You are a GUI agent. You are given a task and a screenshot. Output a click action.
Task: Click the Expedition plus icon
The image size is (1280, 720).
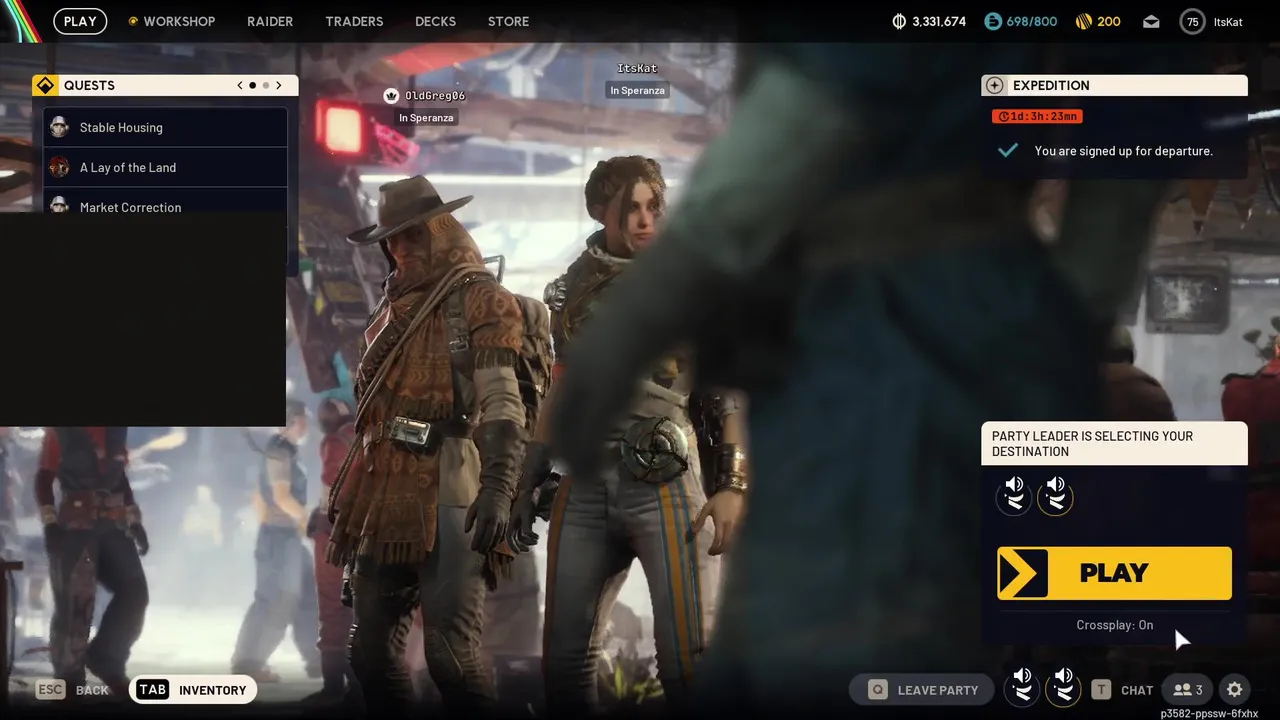coord(994,85)
